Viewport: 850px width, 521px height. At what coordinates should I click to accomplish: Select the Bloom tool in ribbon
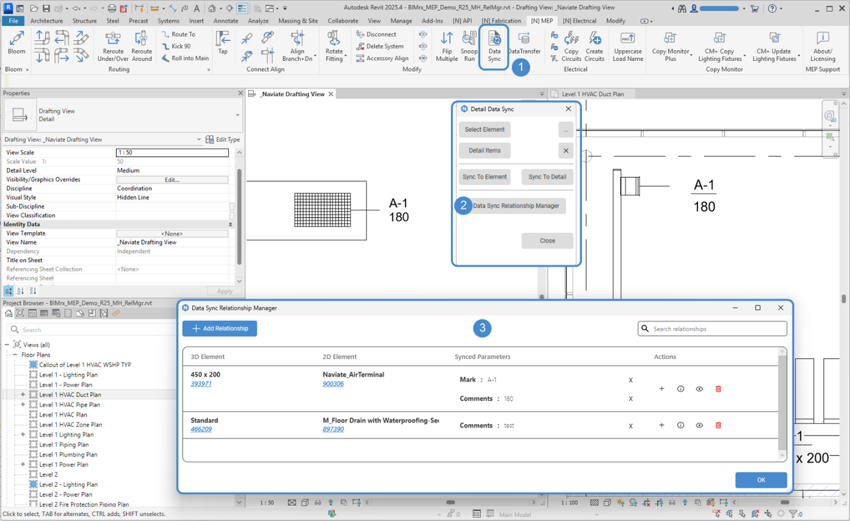[x=16, y=43]
